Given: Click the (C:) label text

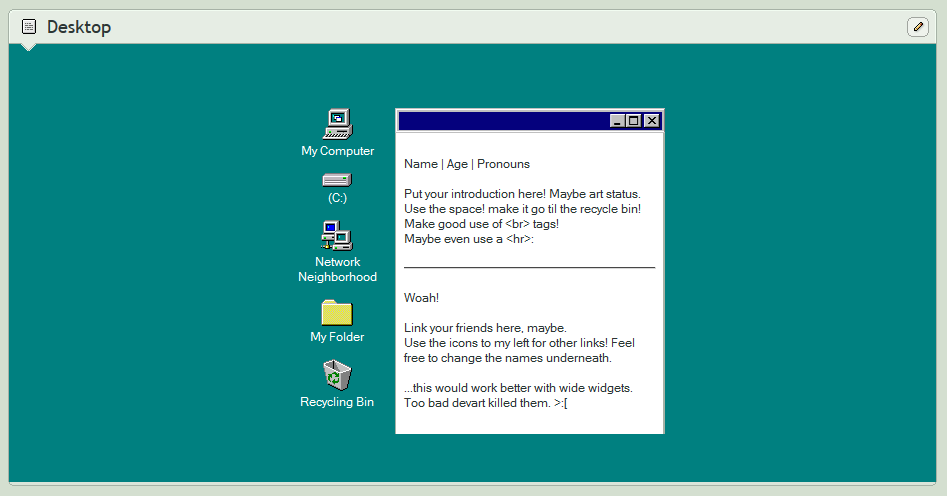Looking at the screenshot, I should click(x=337, y=198).
